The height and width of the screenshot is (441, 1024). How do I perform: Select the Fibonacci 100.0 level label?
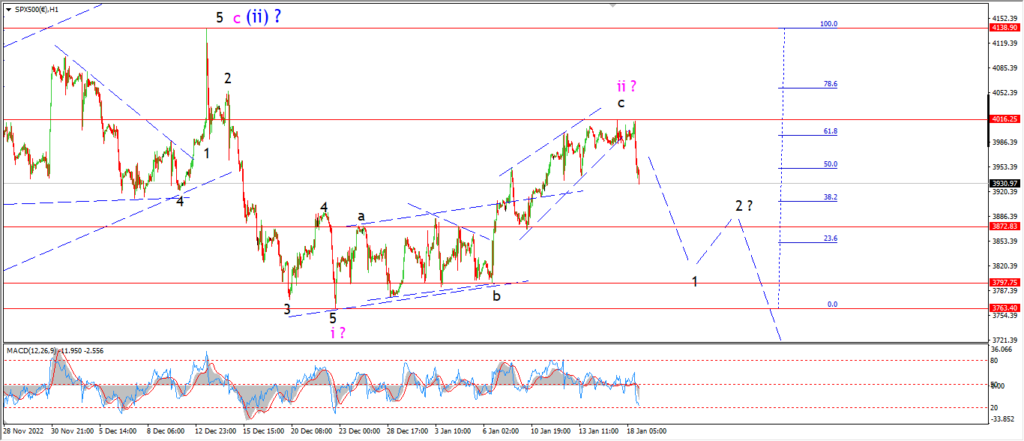click(x=829, y=24)
